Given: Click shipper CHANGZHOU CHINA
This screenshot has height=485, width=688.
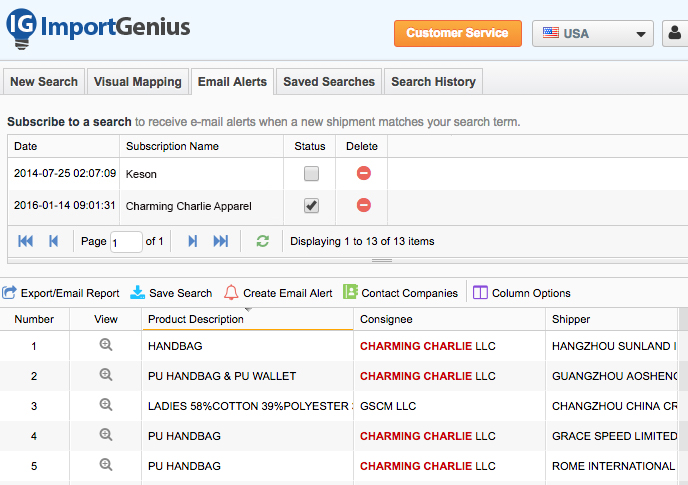Looking at the screenshot, I should 614,406.
